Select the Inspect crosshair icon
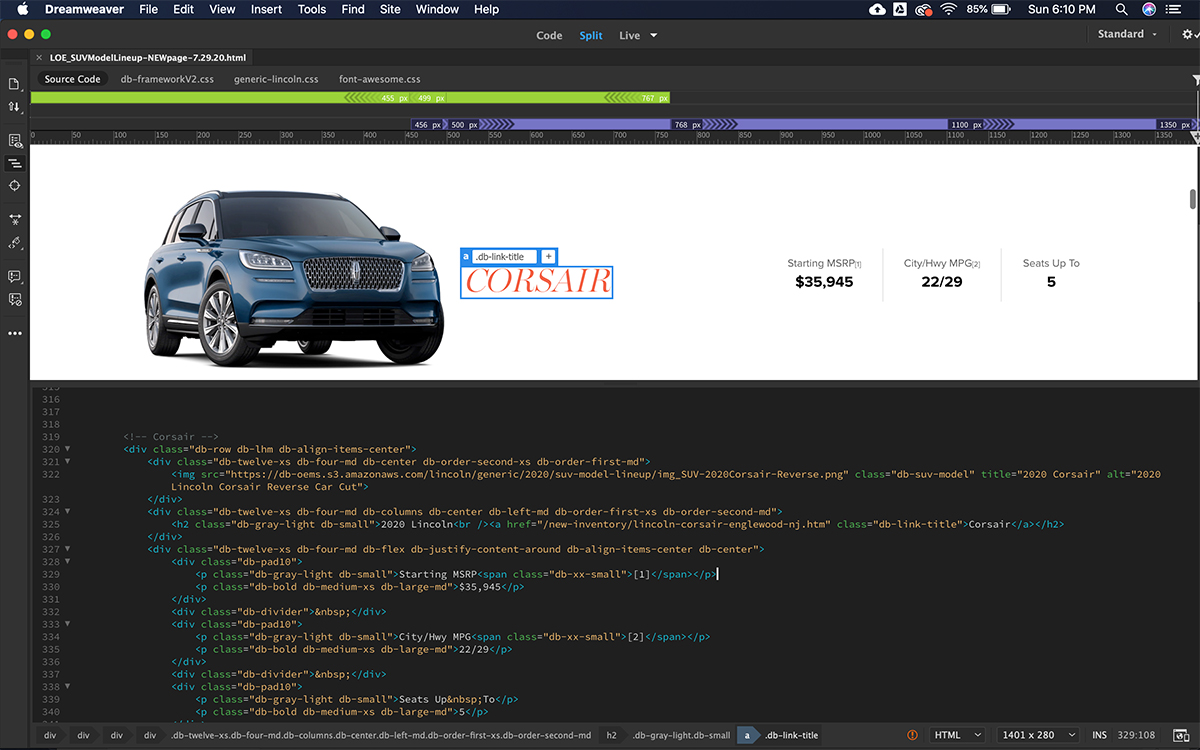Screen dimensions: 1200x750 click(14, 186)
